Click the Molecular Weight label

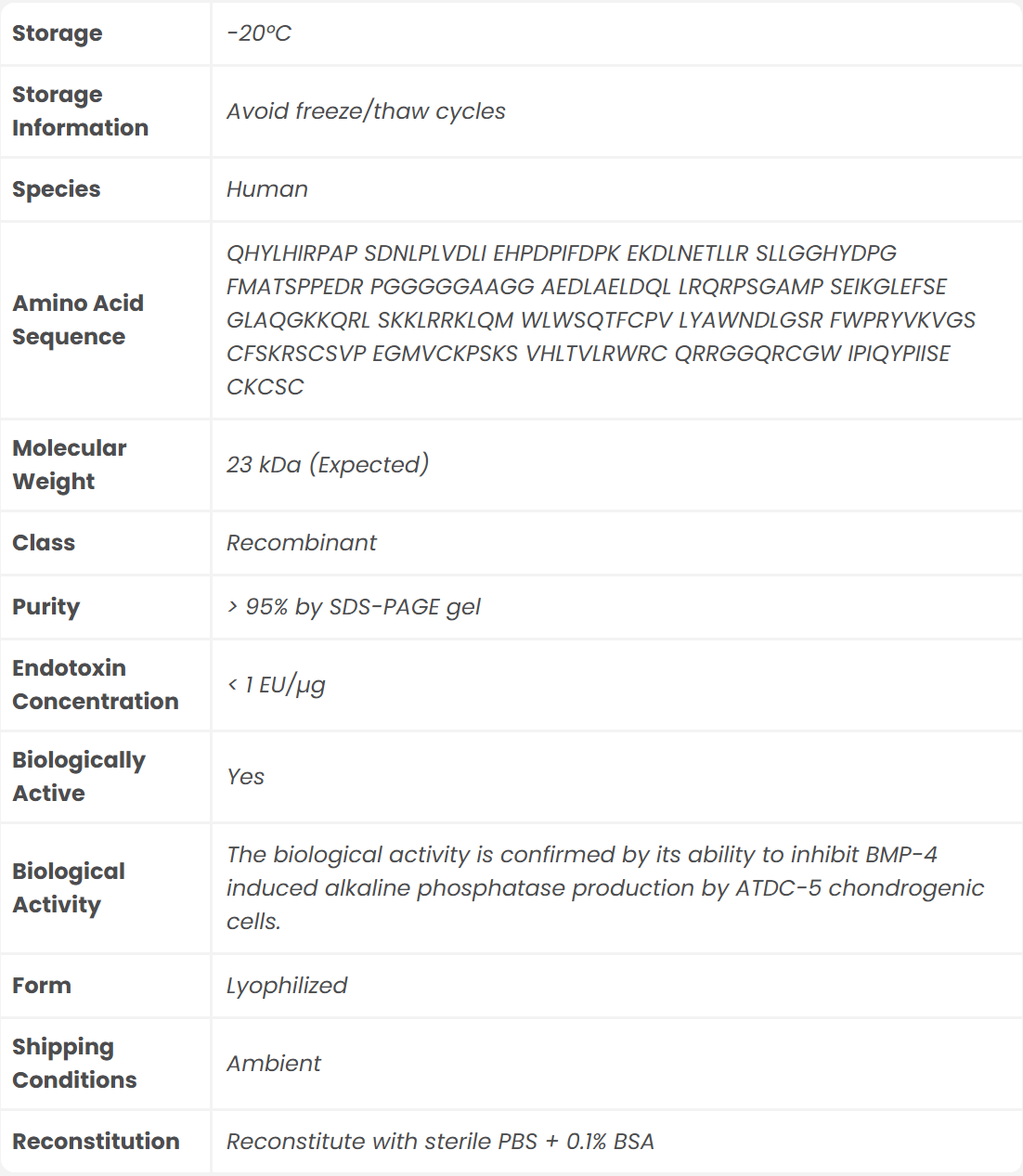coord(70,465)
